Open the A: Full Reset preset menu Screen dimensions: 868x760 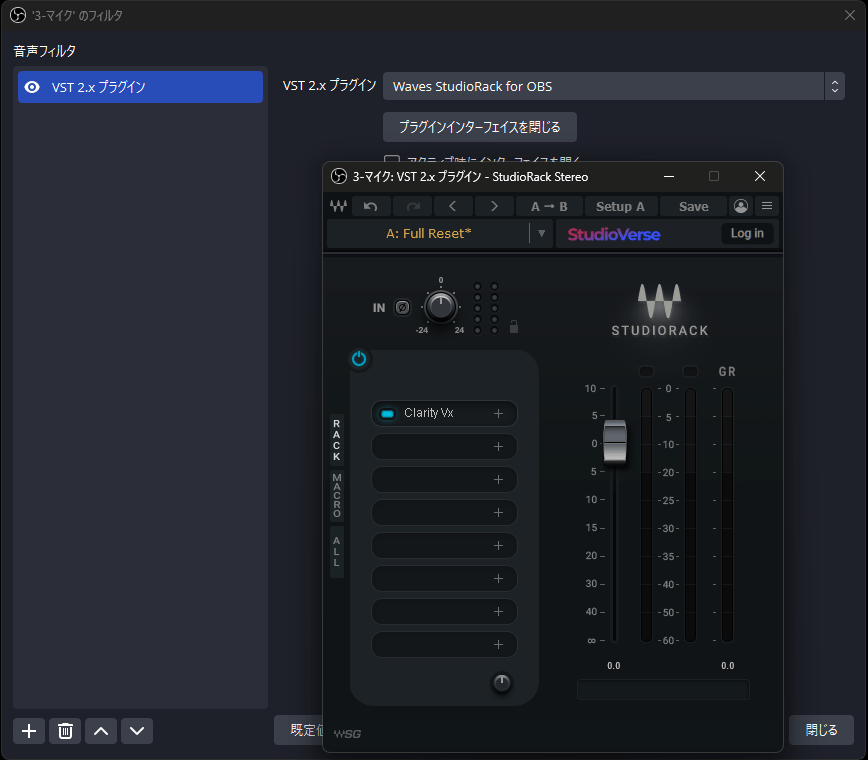[428, 234]
